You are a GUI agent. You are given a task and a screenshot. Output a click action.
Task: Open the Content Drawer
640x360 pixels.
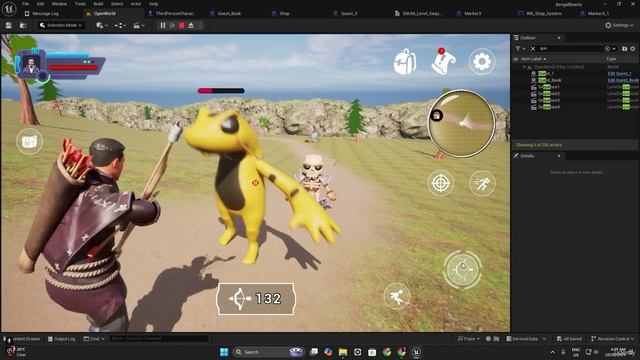22,339
